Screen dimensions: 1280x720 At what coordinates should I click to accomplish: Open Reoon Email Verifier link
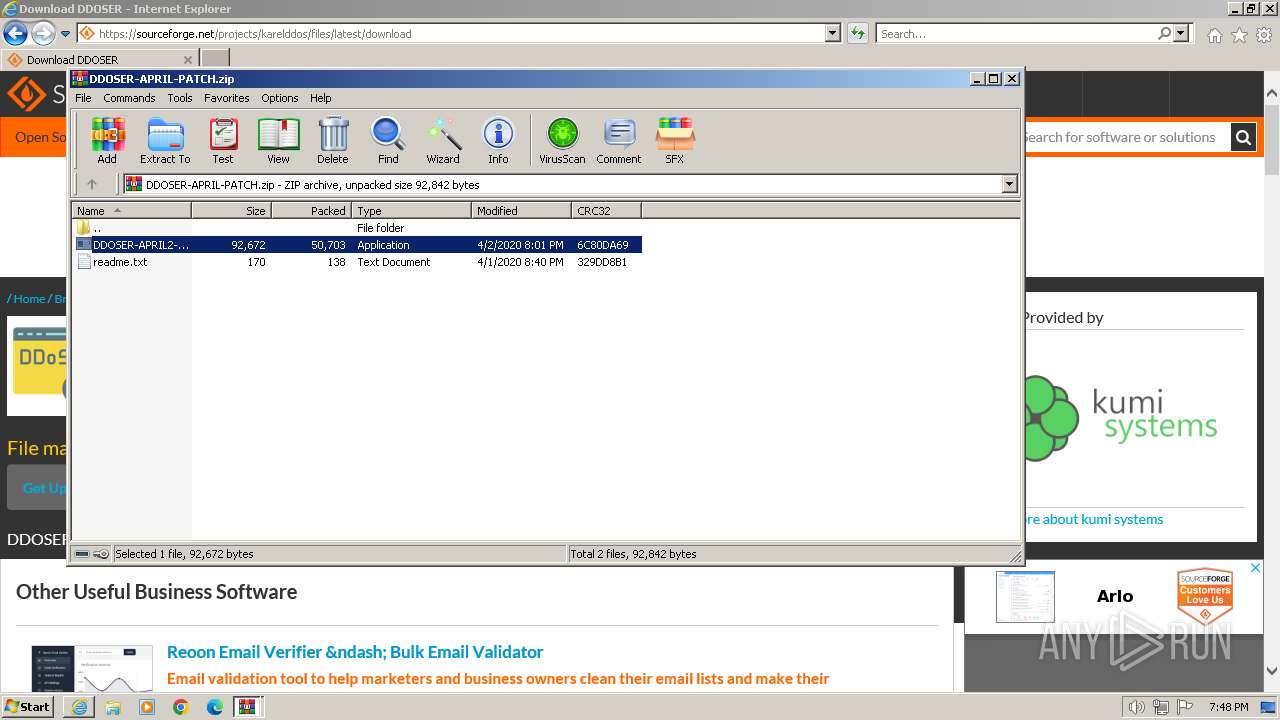355,652
